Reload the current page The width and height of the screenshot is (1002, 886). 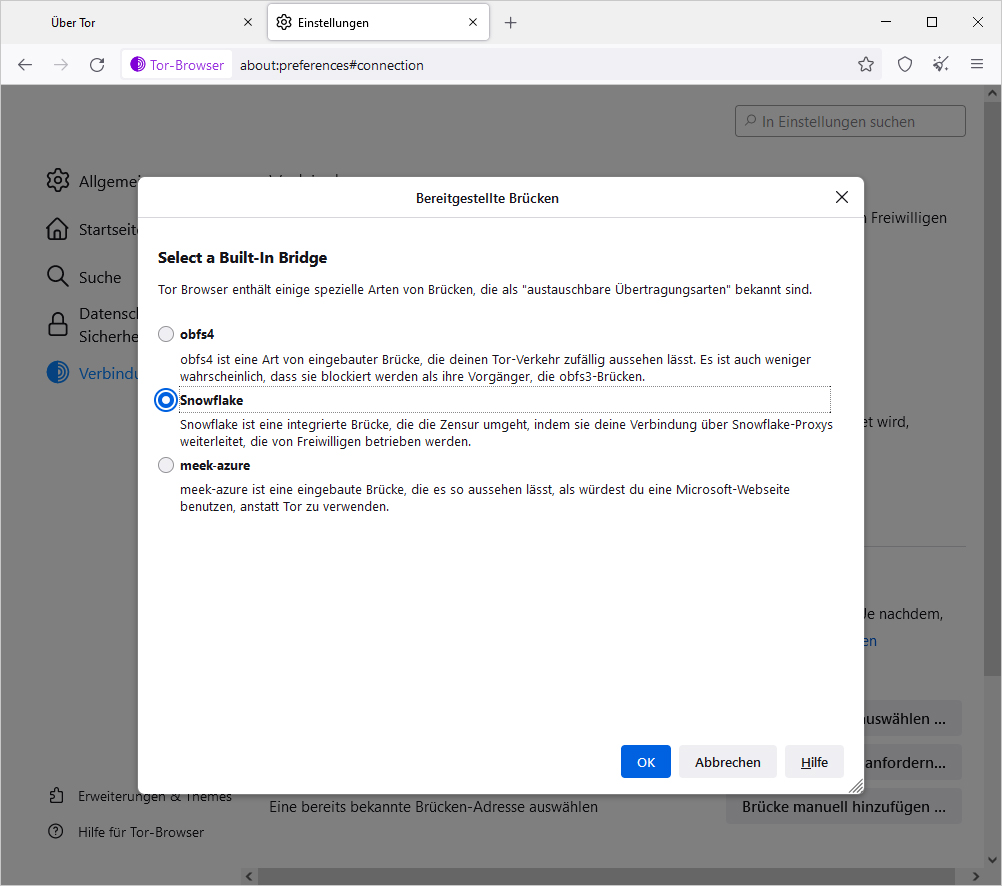click(x=97, y=65)
